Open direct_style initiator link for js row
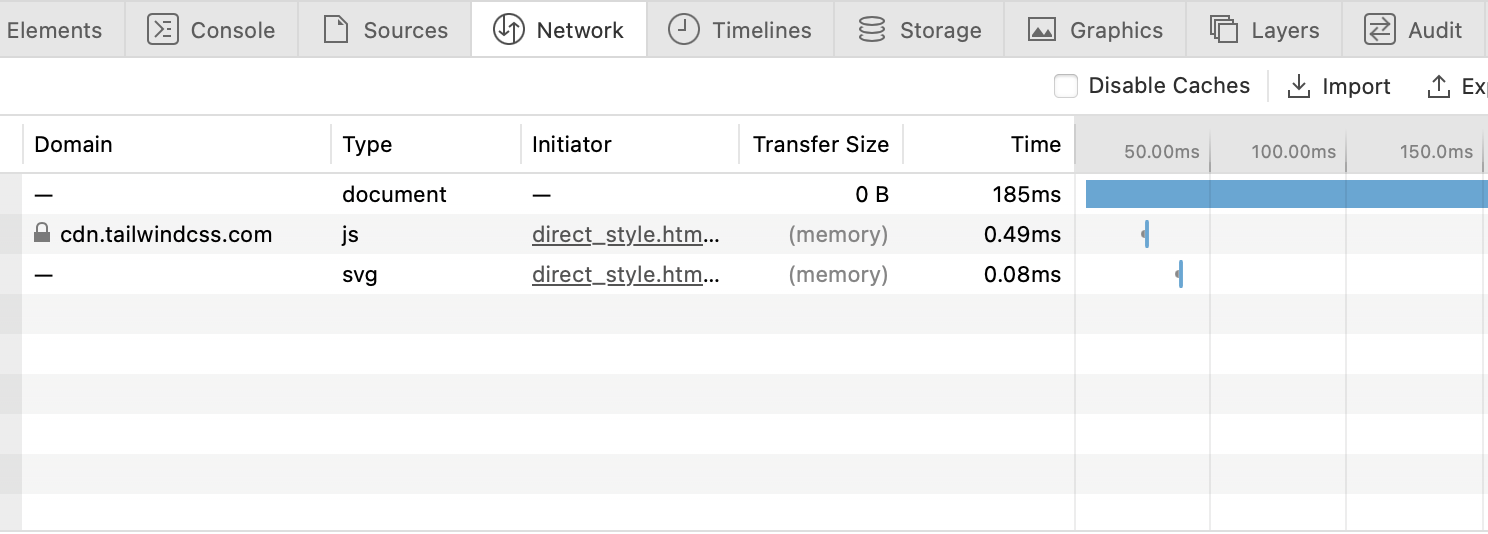This screenshot has height=534, width=1488. [x=625, y=235]
